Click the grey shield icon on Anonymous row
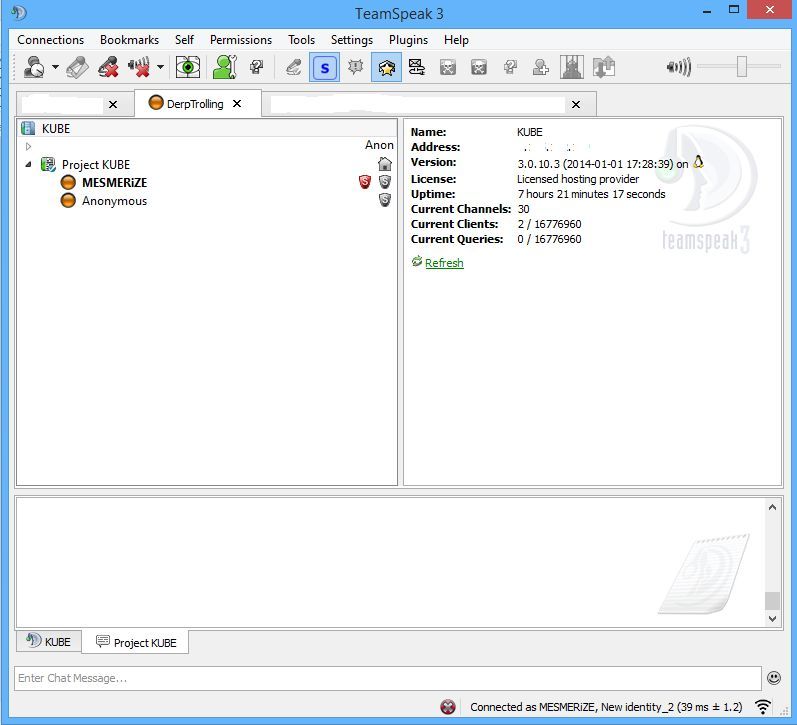 click(385, 200)
